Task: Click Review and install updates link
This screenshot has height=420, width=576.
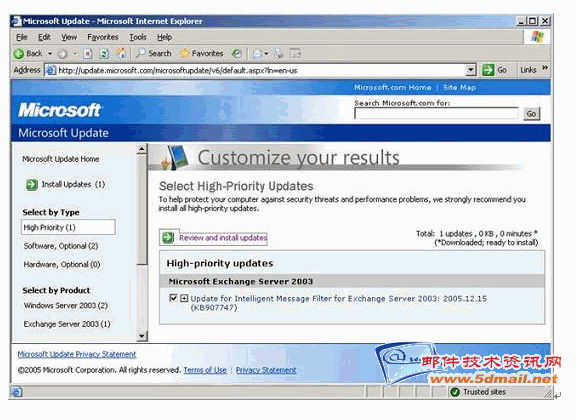Action: click(x=223, y=238)
